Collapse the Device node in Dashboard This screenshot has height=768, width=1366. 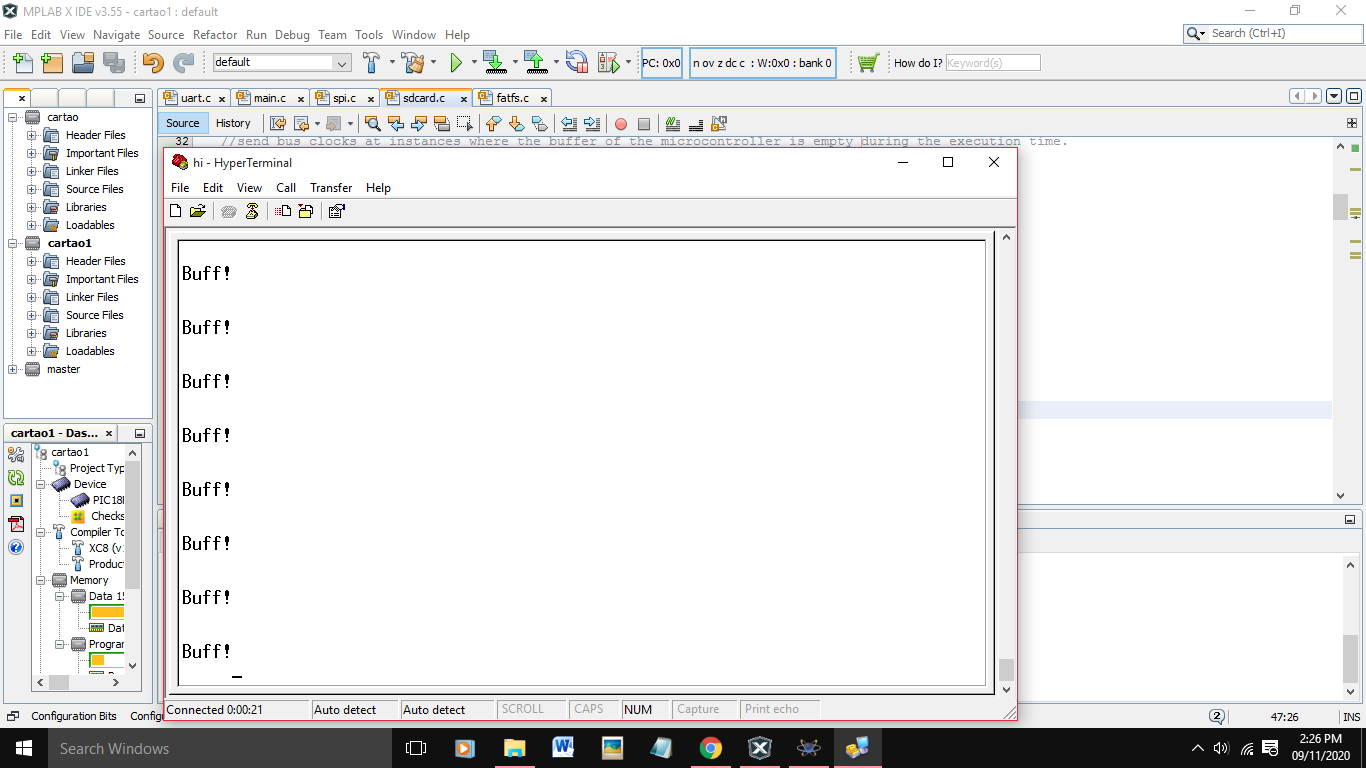41,484
